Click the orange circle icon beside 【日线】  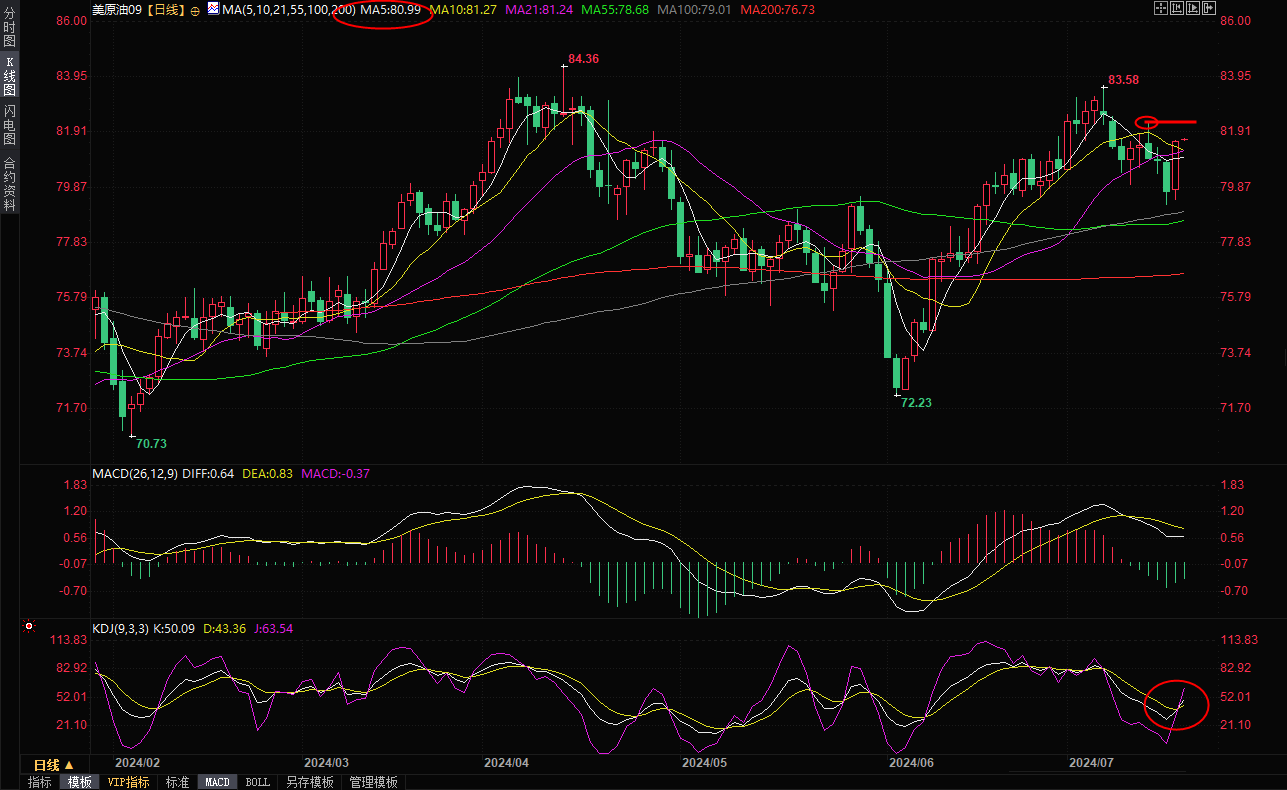194,10
